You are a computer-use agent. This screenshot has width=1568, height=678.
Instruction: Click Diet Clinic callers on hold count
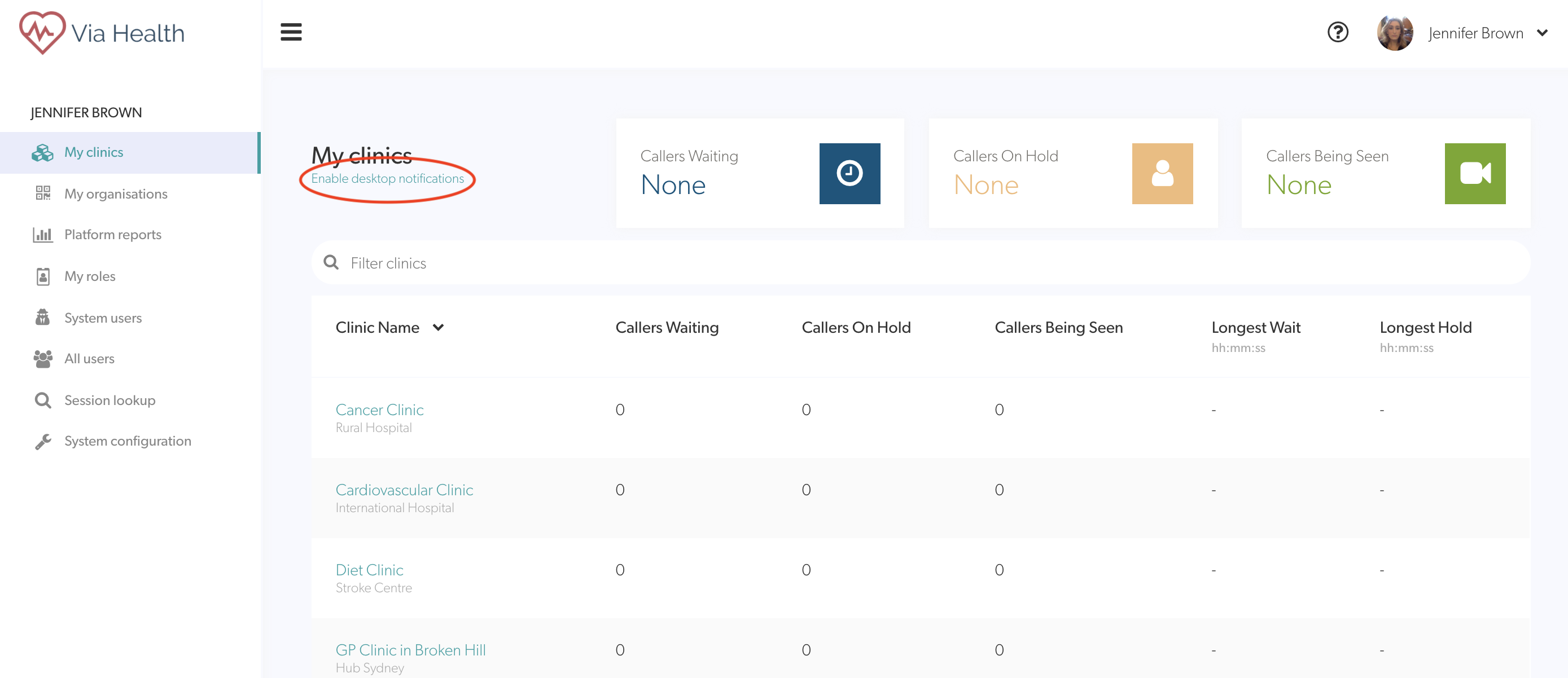pyautogui.click(x=806, y=570)
